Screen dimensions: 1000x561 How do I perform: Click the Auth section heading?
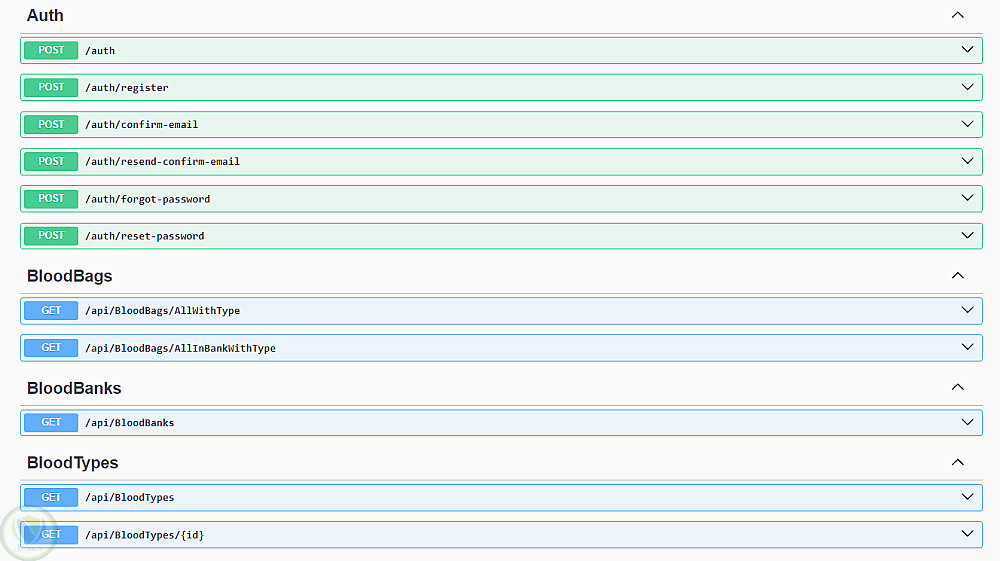(x=45, y=15)
